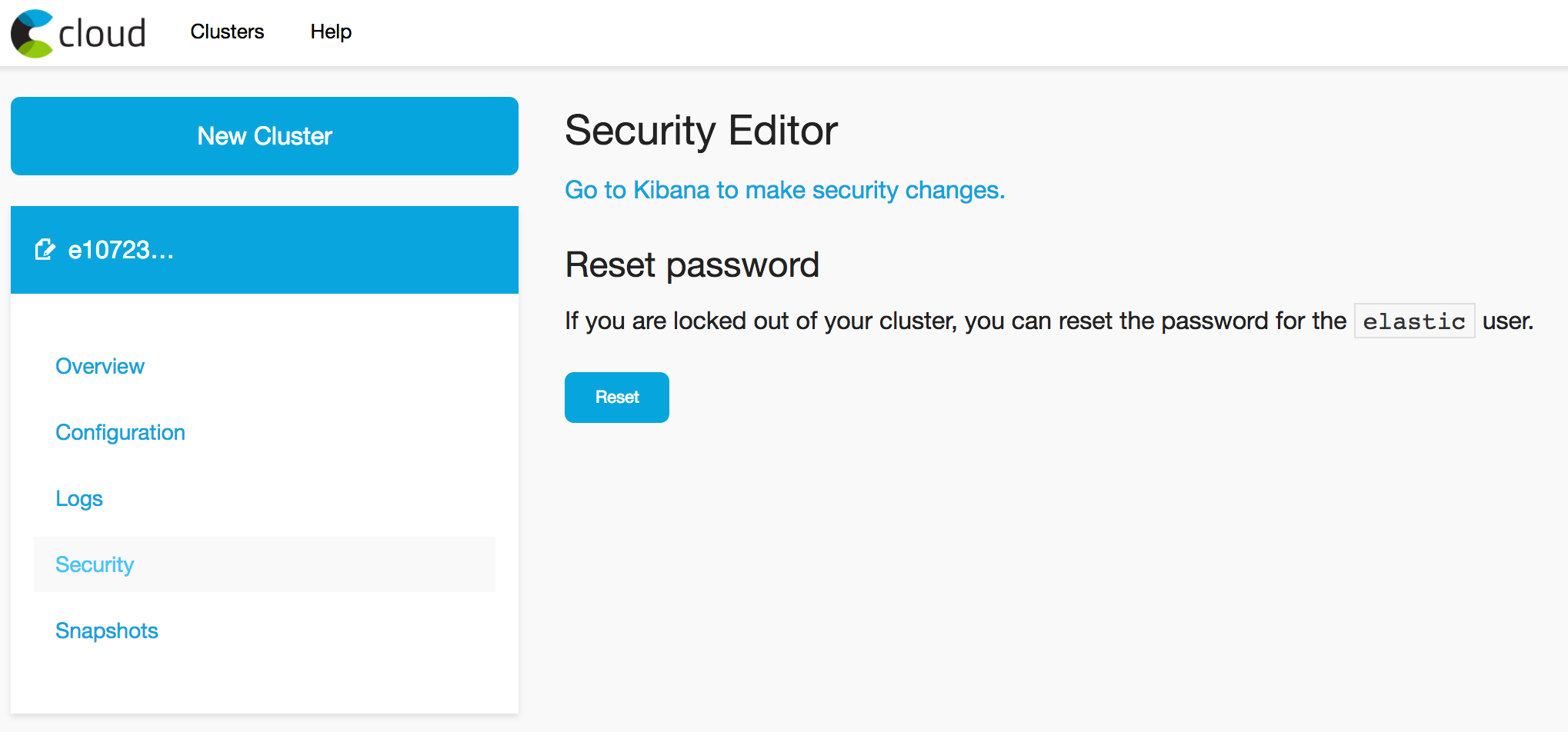Open the Clusters menu item

coord(227,32)
